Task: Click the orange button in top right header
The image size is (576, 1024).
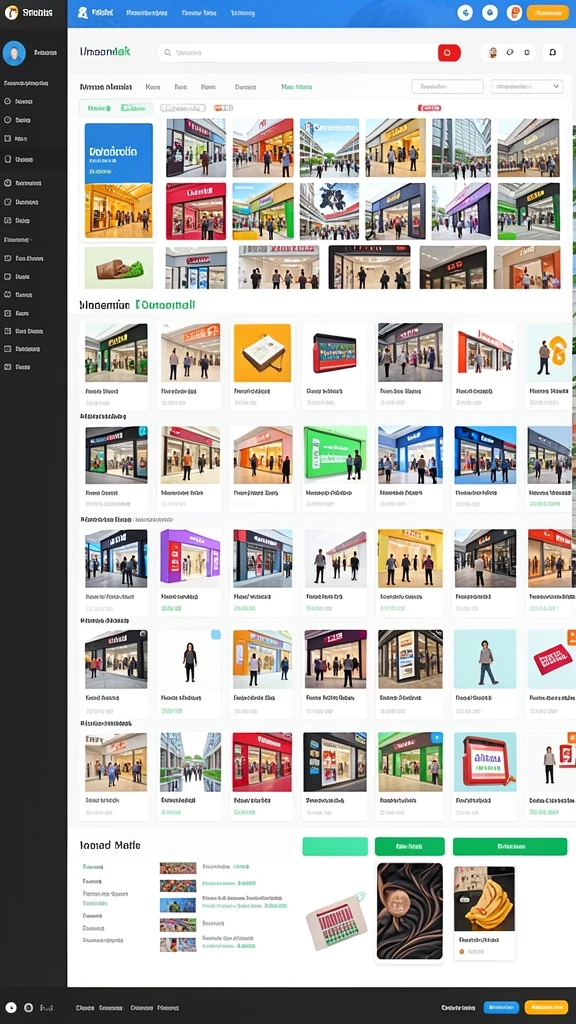Action: point(547,12)
